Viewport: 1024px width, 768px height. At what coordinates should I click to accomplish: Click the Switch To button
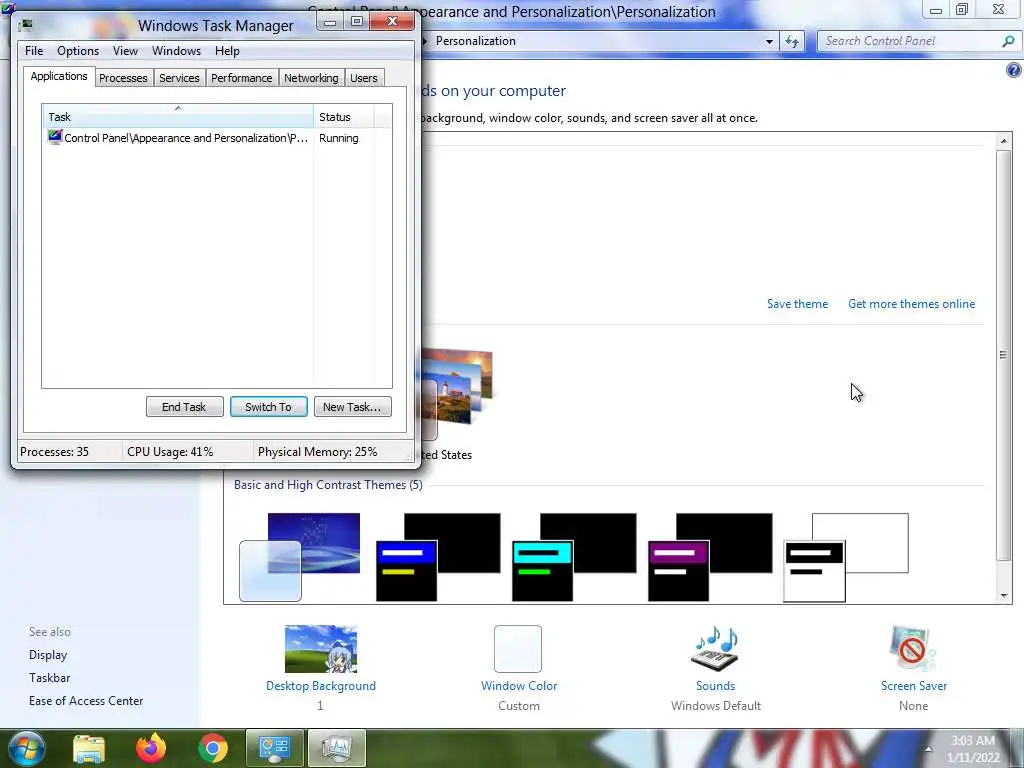(268, 407)
